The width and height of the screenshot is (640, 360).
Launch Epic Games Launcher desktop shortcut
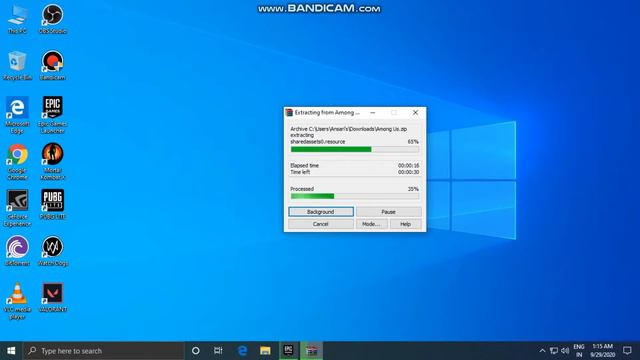[x=52, y=115]
